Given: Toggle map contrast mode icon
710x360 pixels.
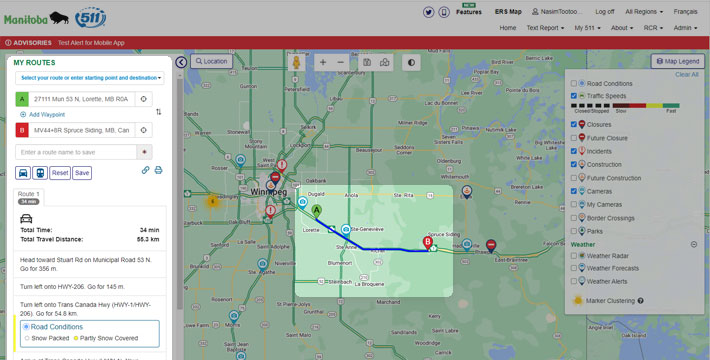Looking at the screenshot, I should point(411,62).
